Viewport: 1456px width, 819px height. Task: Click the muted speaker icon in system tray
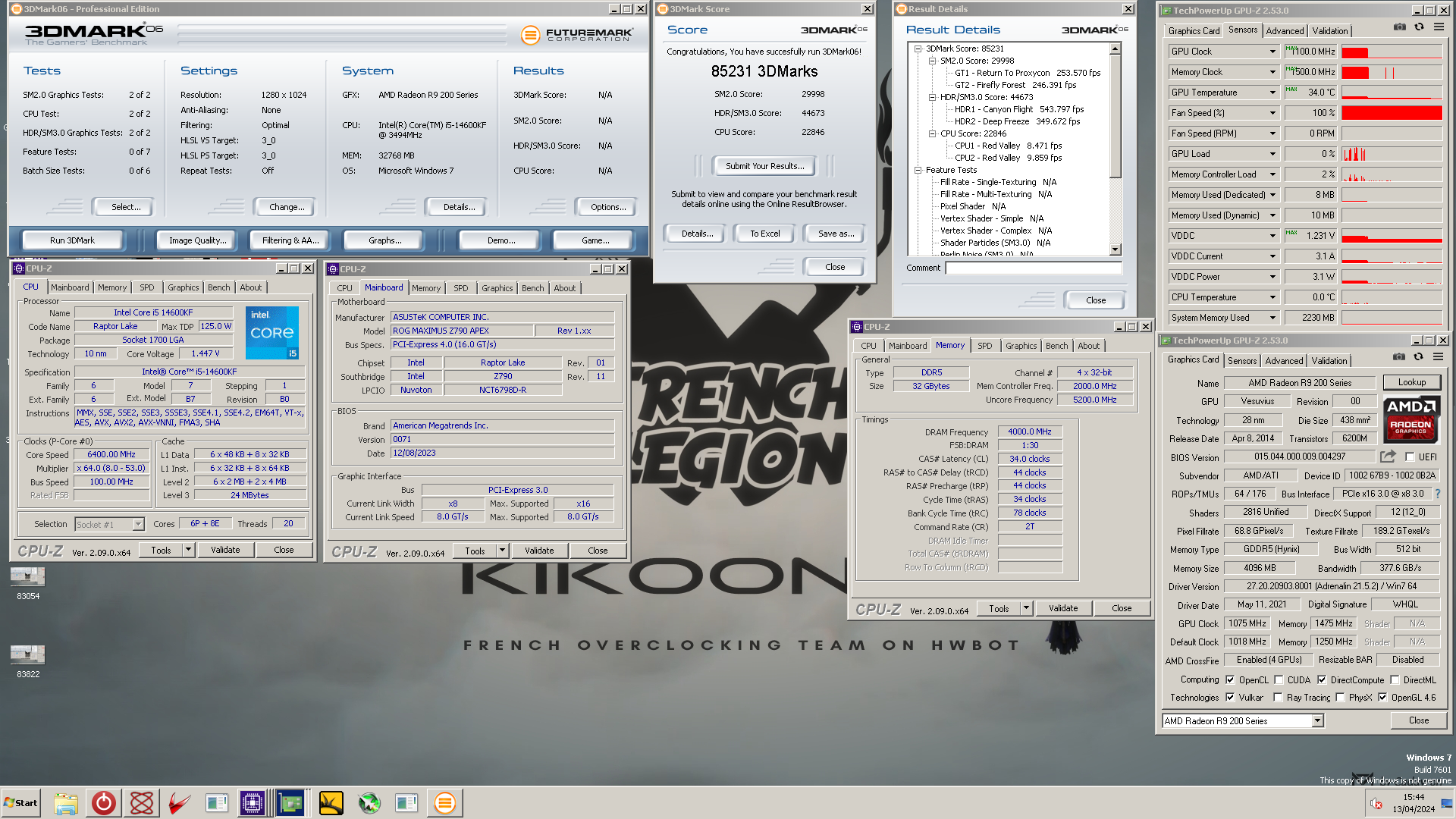click(1376, 804)
